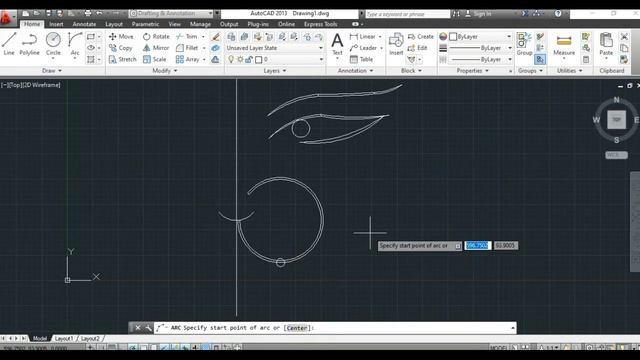
Task: Click the Paste tool
Action: click(606, 44)
